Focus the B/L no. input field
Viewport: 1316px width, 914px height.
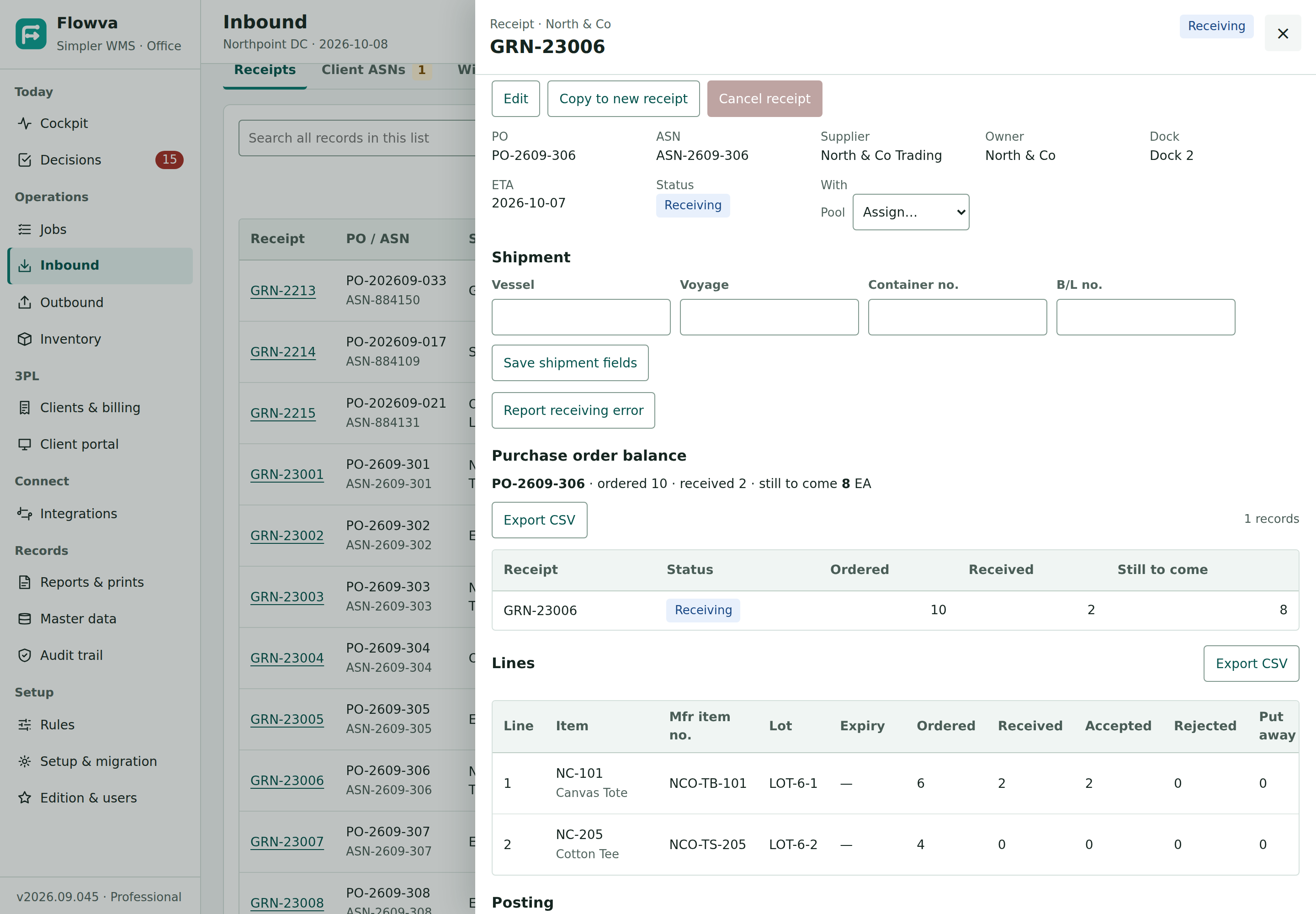click(1146, 317)
